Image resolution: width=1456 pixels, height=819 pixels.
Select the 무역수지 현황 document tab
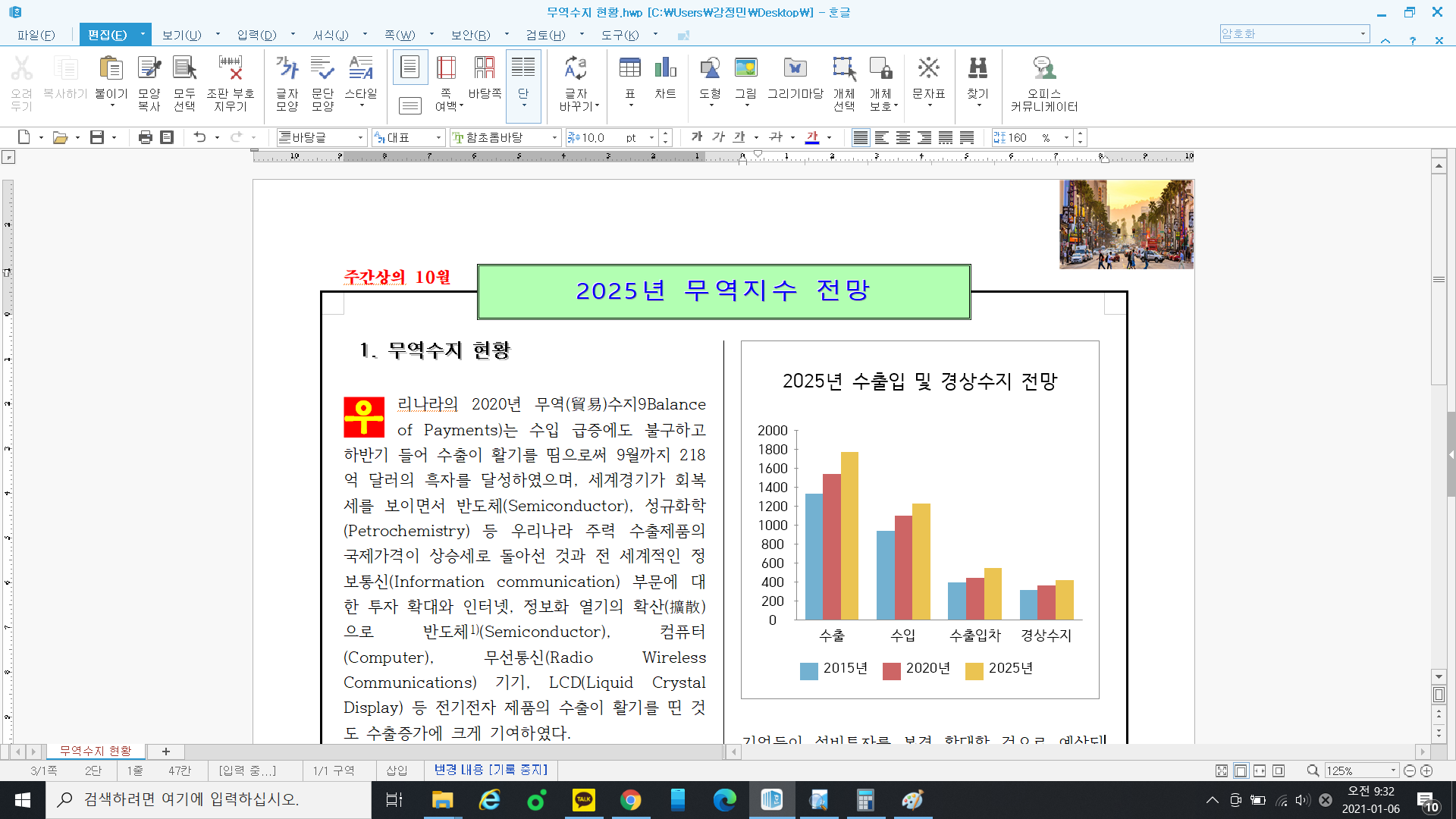(96, 751)
